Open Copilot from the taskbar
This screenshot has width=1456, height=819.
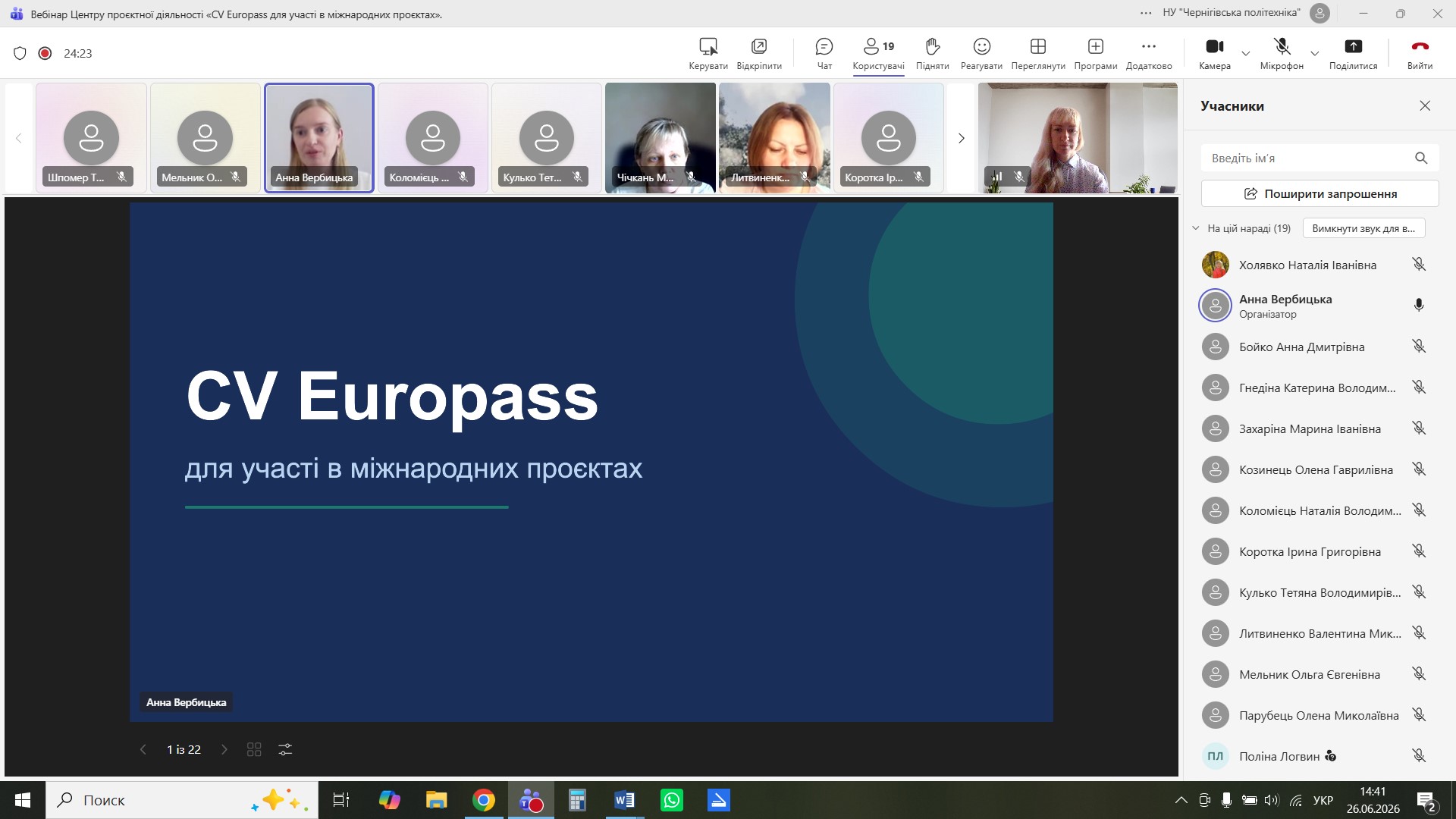click(x=389, y=800)
